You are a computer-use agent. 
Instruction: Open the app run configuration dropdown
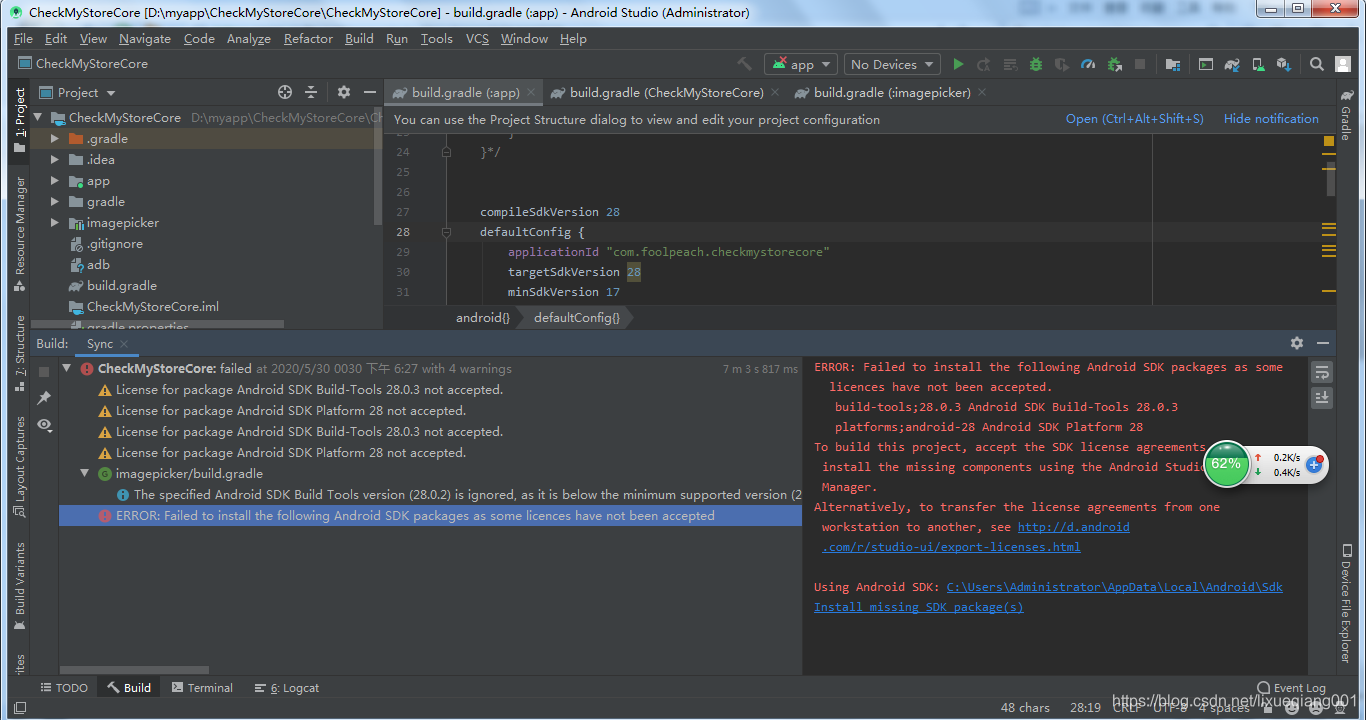(800, 63)
